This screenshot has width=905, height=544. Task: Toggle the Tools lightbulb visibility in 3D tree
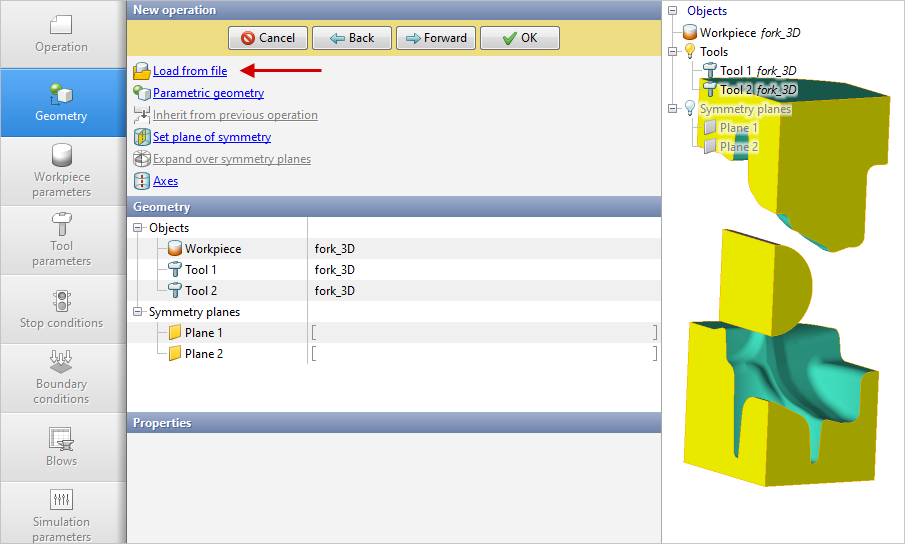pos(689,51)
